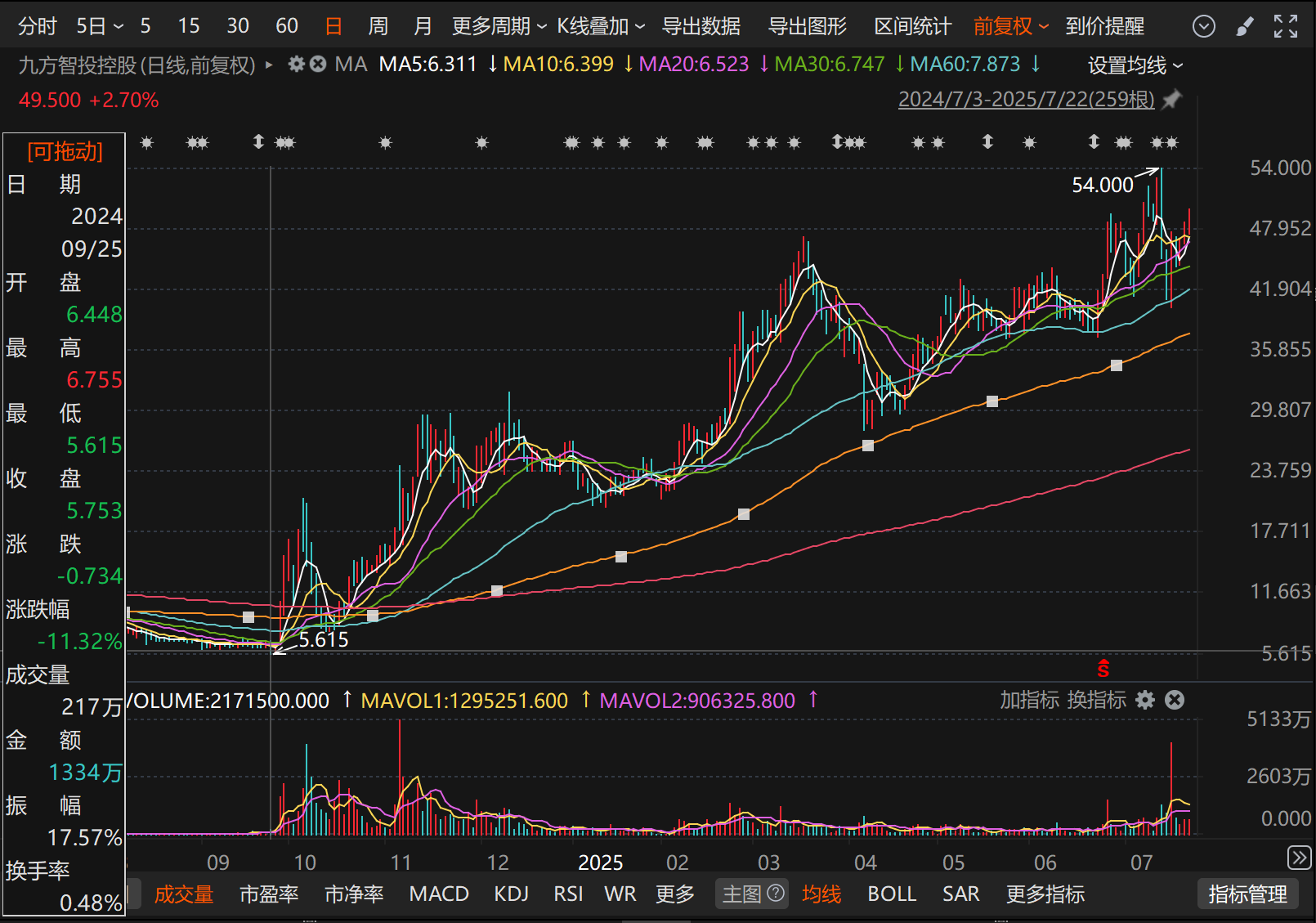Image resolution: width=1316 pixels, height=923 pixels.
Task: Select the 60-minute period
Action: click(287, 26)
